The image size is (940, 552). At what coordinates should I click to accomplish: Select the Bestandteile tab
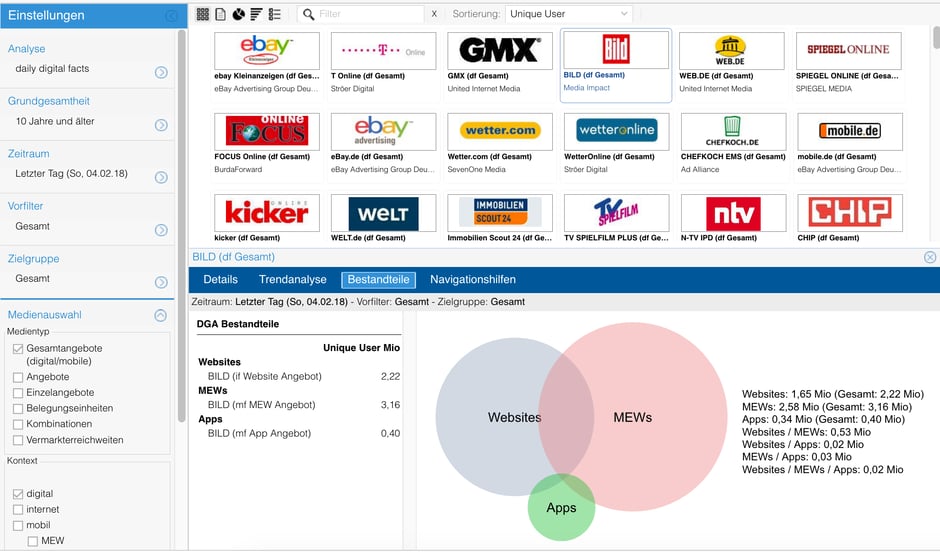tap(378, 280)
